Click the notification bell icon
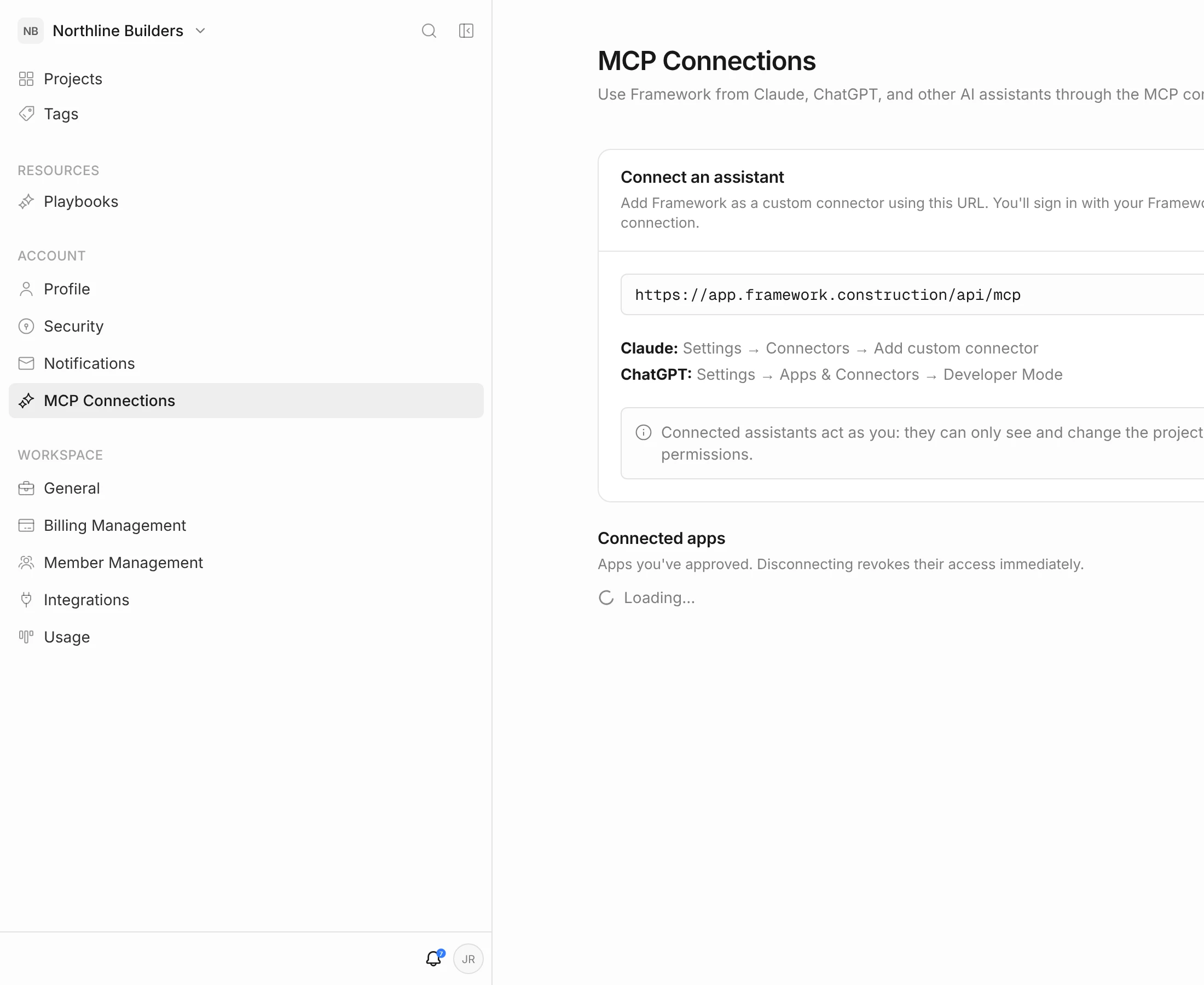Viewport: 1204px width, 985px height. coord(433,959)
